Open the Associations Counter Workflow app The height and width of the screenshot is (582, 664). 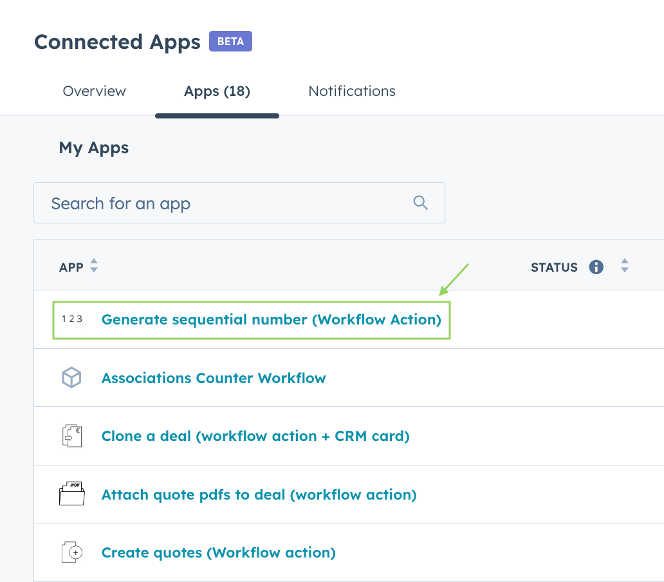[213, 378]
